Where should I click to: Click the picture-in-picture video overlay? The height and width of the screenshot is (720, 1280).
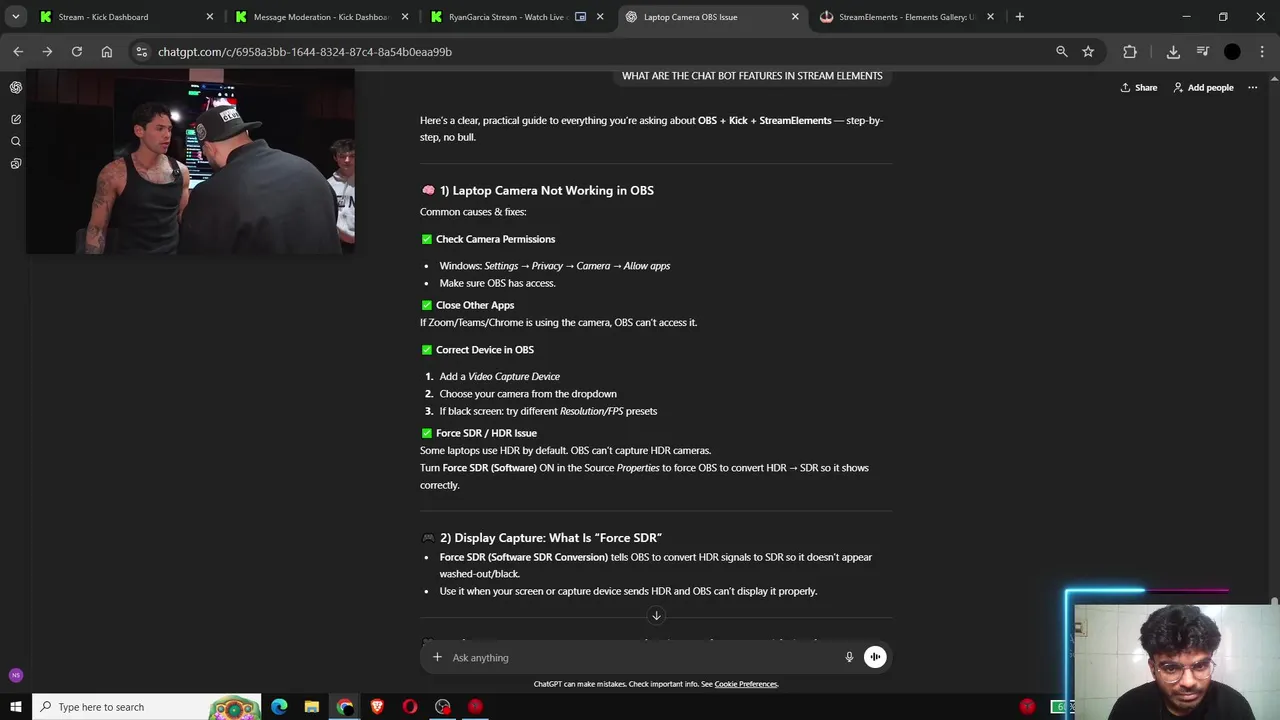(190, 160)
